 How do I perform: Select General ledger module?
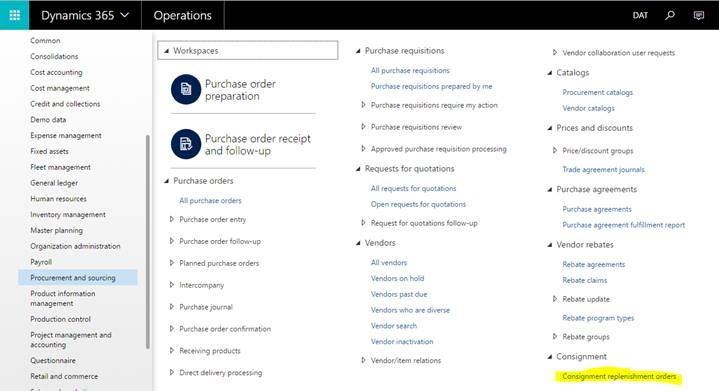coord(54,183)
